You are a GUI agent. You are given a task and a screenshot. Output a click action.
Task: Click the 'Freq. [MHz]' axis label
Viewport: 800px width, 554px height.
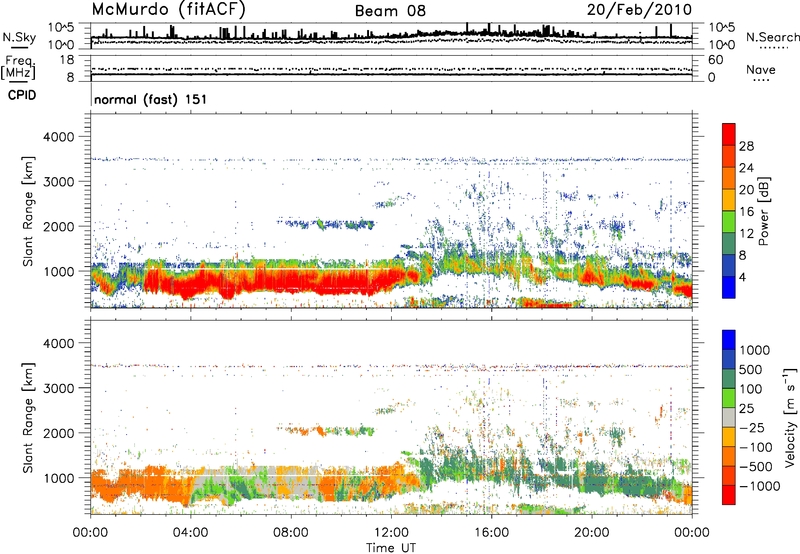(19, 67)
